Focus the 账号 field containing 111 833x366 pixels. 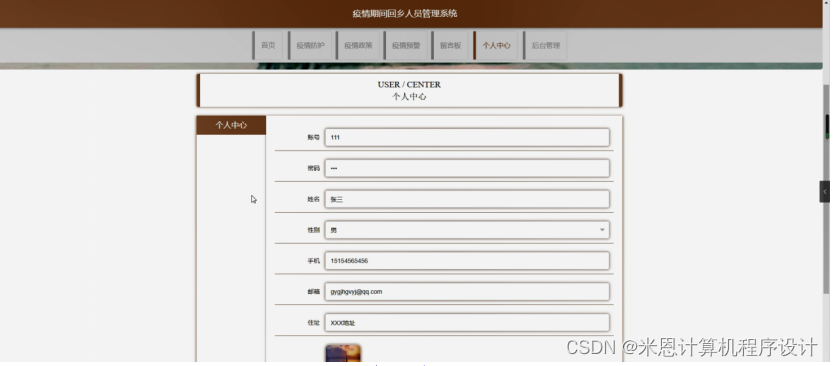coord(467,137)
